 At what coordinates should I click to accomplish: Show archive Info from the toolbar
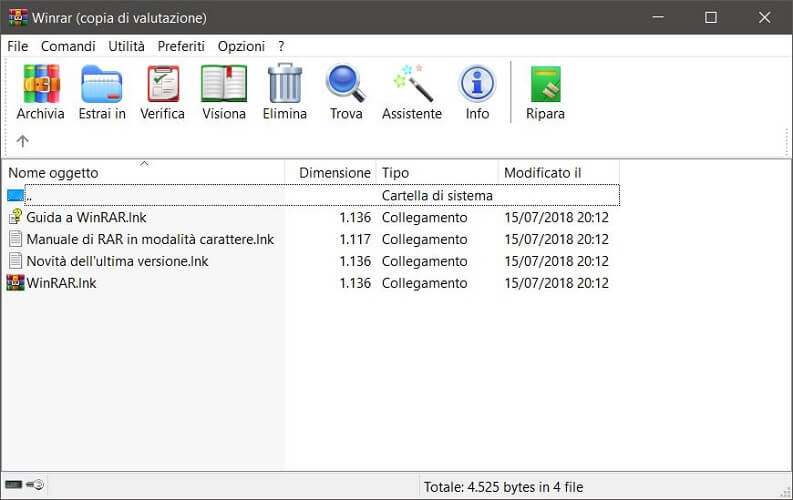(477, 92)
